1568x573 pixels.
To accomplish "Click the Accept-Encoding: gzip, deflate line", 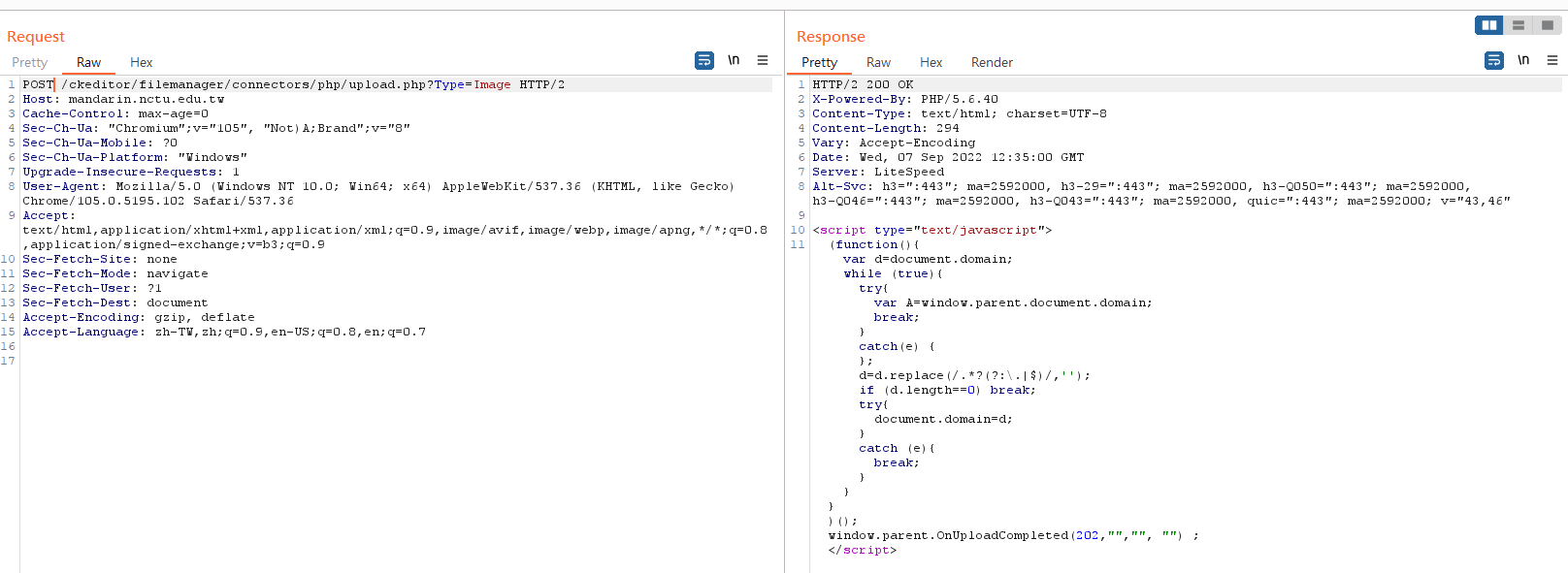I will [139, 317].
